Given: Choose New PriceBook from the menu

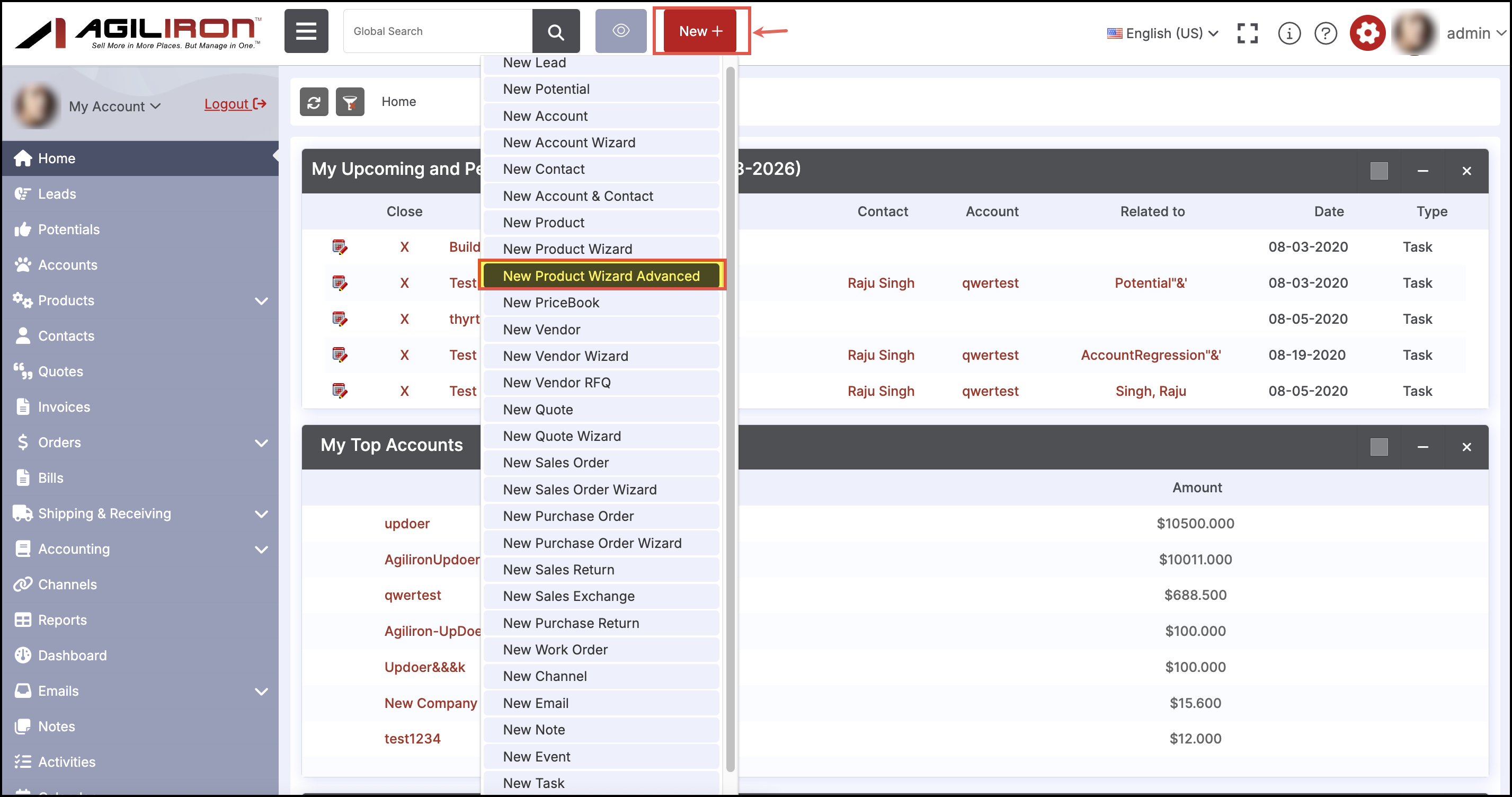Looking at the screenshot, I should [602, 303].
